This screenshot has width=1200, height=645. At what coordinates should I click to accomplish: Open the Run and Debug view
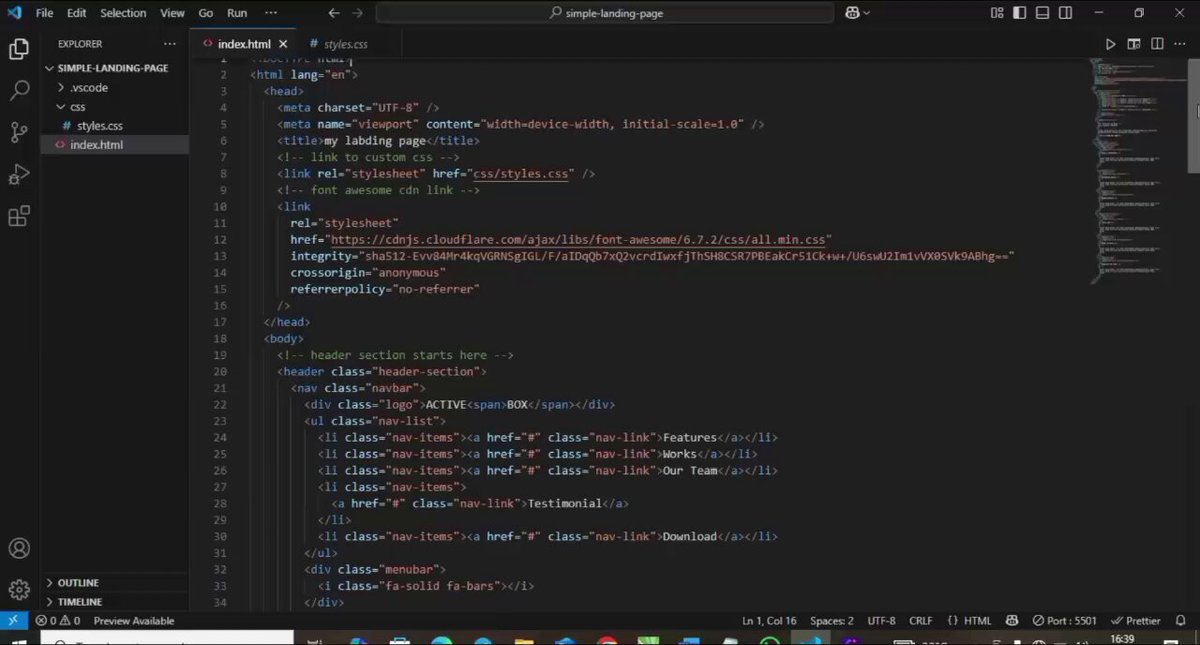tap(19, 175)
